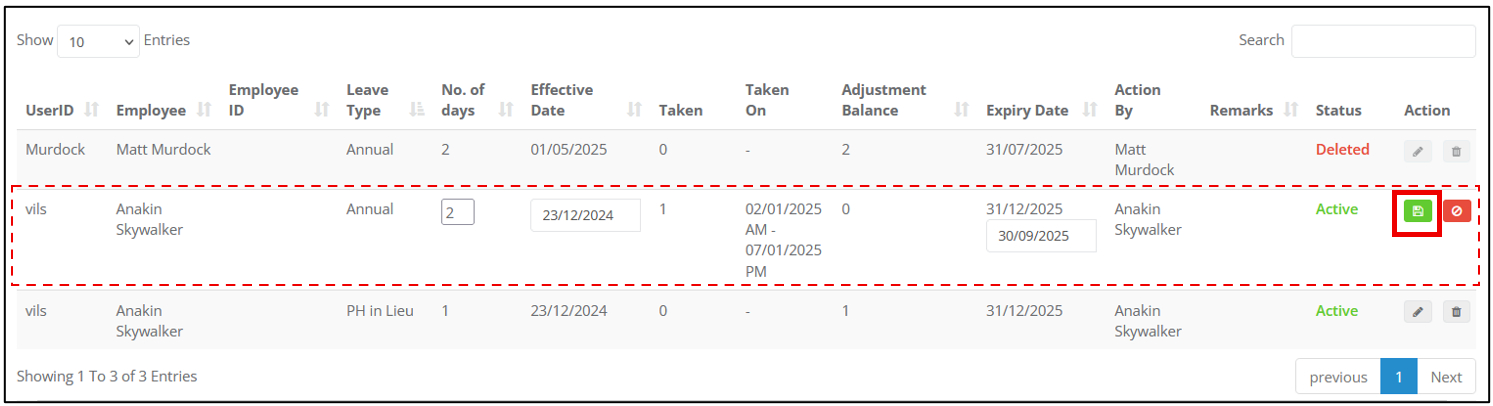
Task: Click the pencil edit icon in PH in Lieu row
Action: coord(1417,312)
